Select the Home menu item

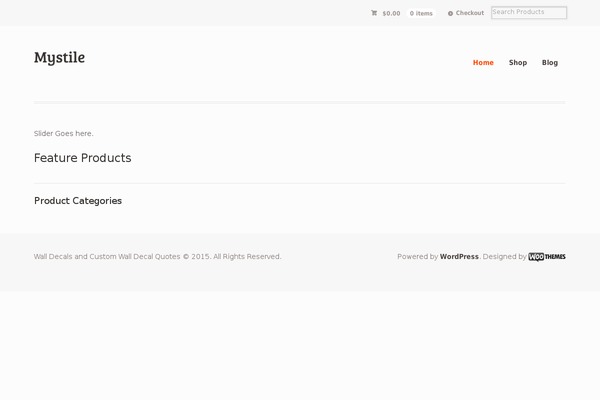[483, 62]
